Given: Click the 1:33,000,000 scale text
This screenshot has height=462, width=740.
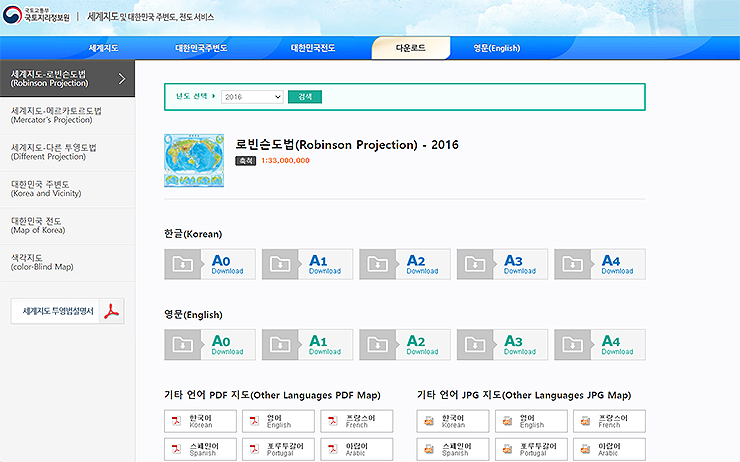Looking at the screenshot, I should pos(286,160).
